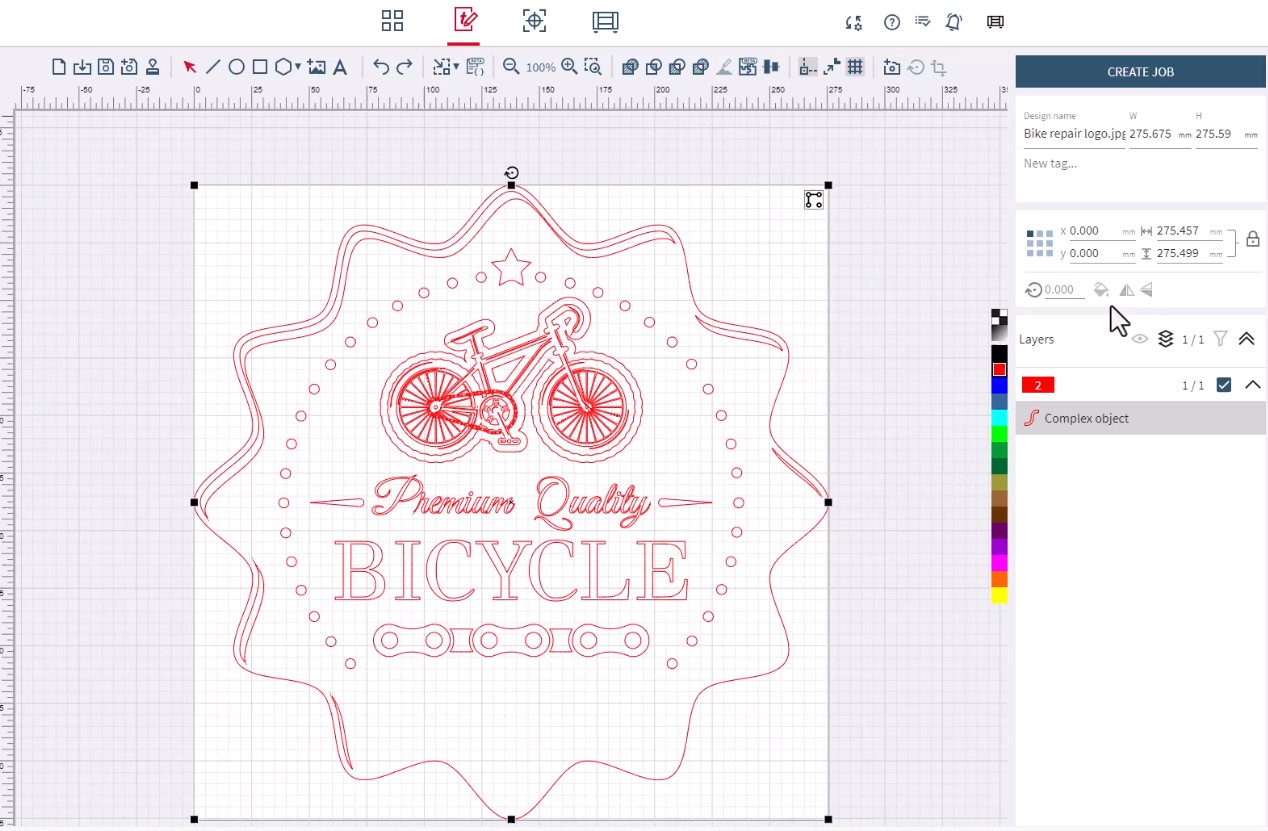1268x831 pixels.
Task: Click the new blank design icon
Action: [59, 67]
